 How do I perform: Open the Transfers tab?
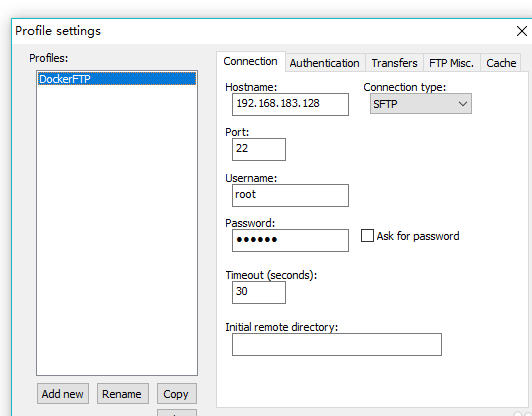pyautogui.click(x=394, y=63)
